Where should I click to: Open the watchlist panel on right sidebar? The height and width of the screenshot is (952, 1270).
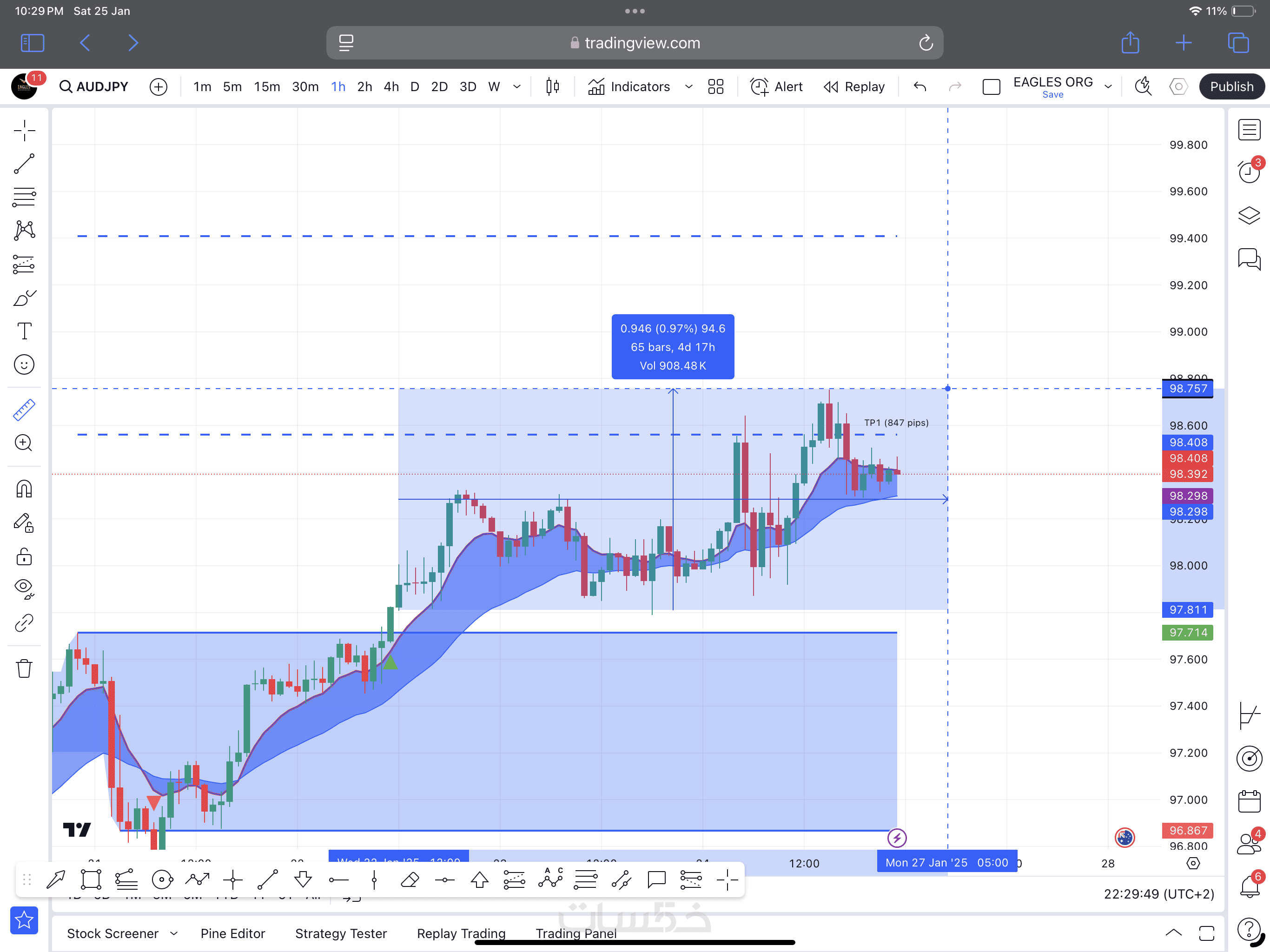click(1249, 130)
